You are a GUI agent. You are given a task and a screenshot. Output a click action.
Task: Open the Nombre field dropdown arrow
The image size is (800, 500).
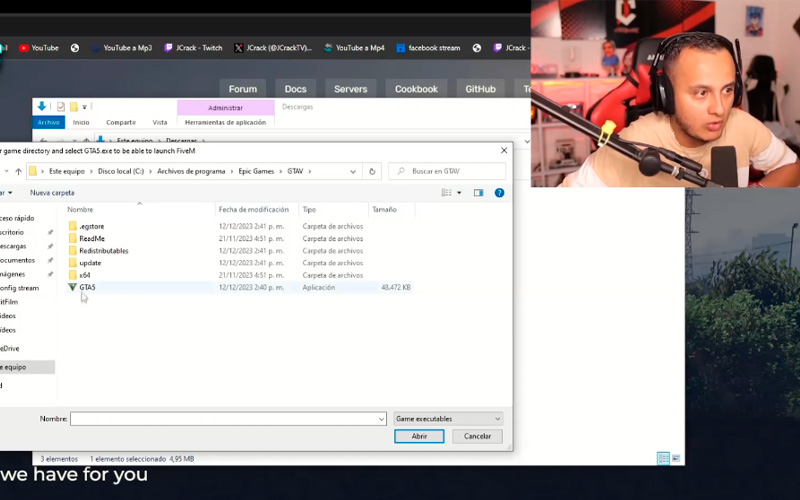click(x=381, y=419)
